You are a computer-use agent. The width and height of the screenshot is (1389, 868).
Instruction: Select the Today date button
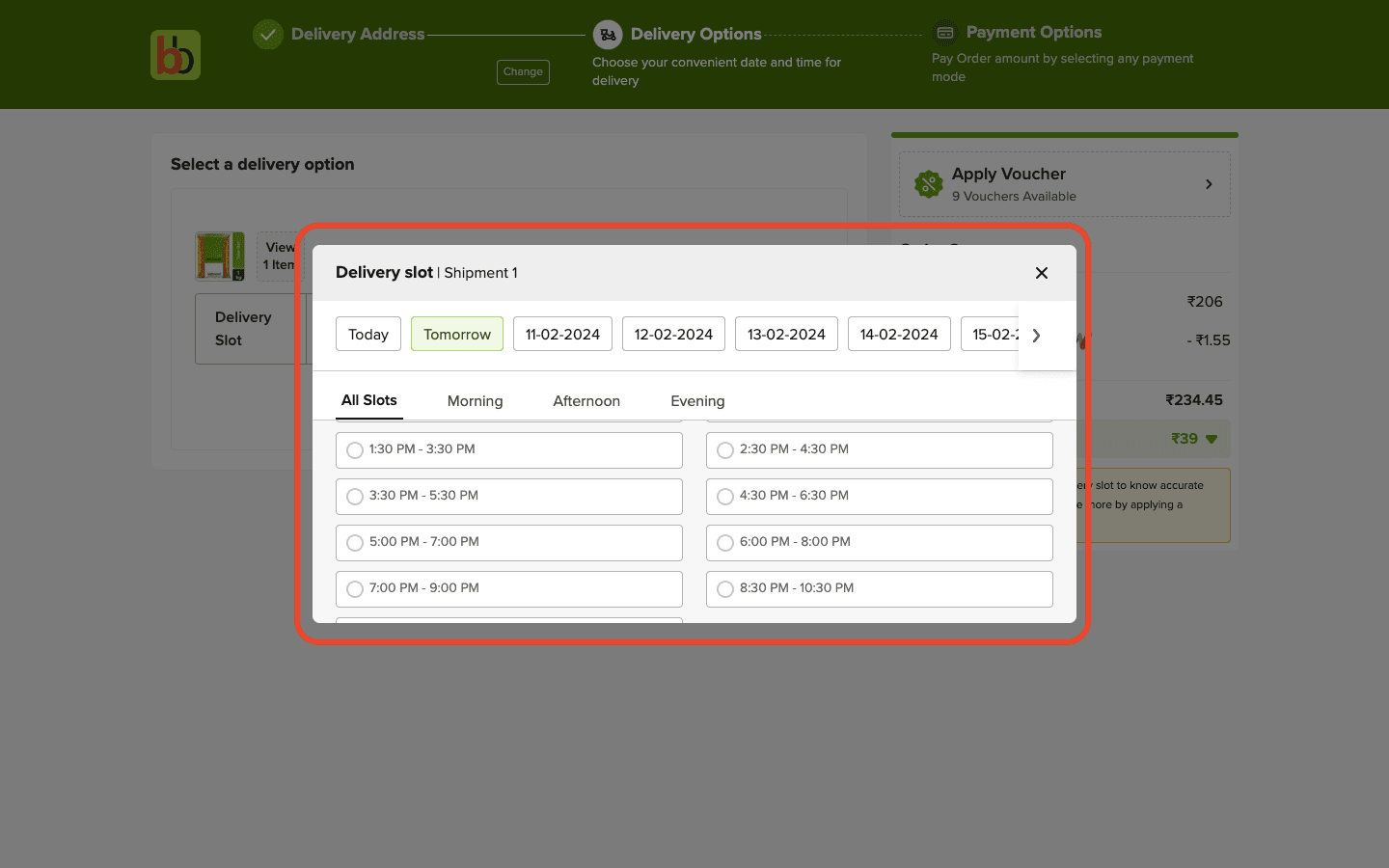[x=368, y=334]
